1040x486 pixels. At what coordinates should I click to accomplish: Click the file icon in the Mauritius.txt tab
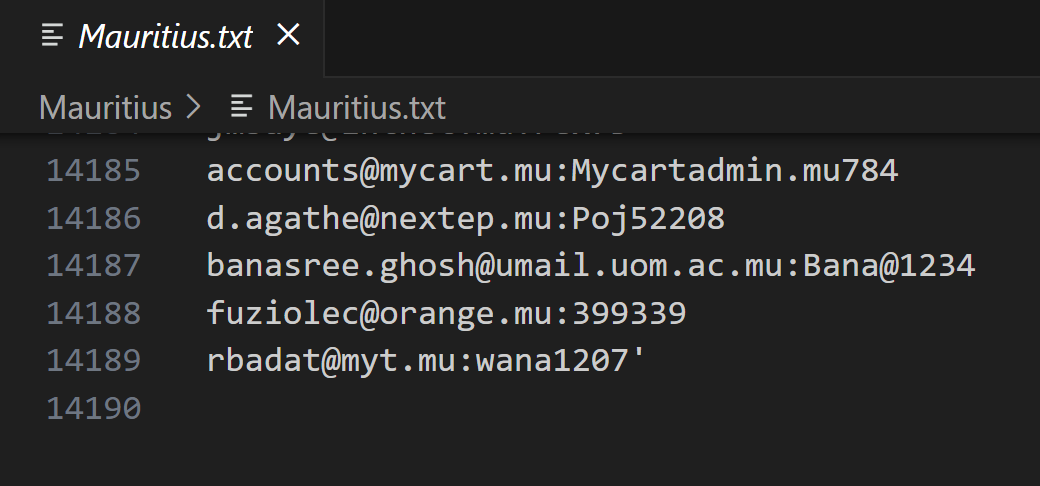coord(52,37)
